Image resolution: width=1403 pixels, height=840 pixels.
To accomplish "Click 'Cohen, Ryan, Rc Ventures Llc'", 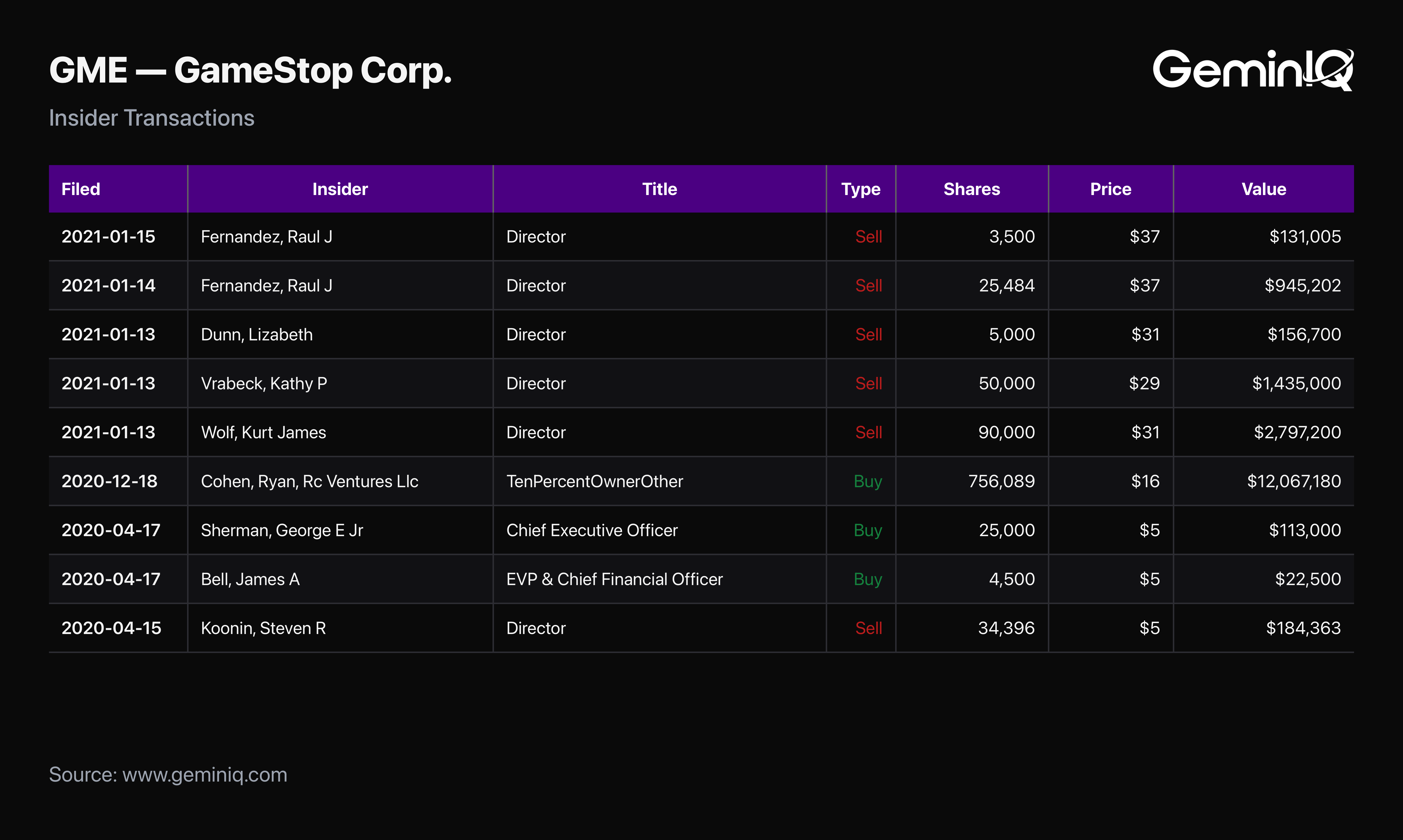I will (x=309, y=481).
